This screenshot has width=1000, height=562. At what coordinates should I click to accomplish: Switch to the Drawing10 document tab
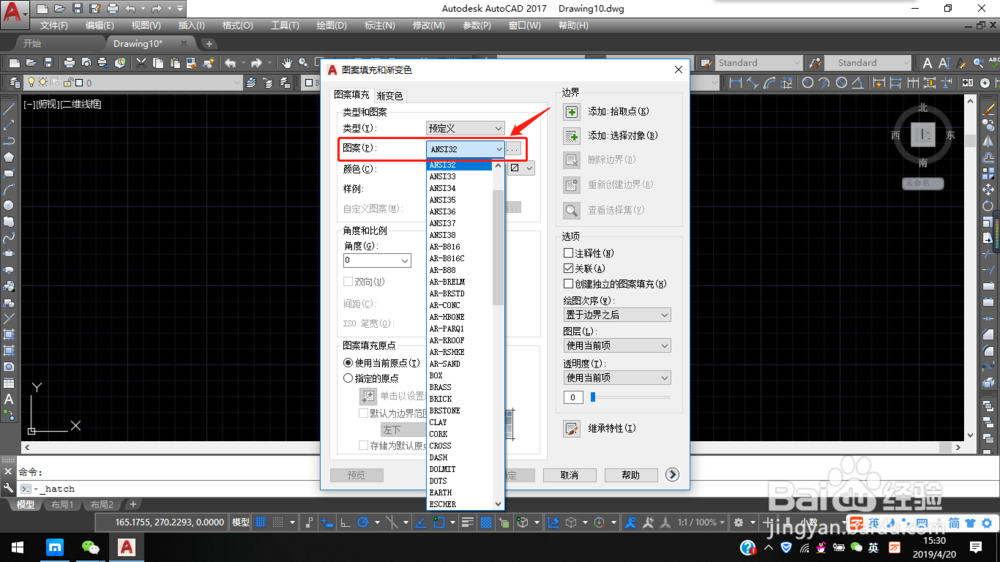[138, 43]
